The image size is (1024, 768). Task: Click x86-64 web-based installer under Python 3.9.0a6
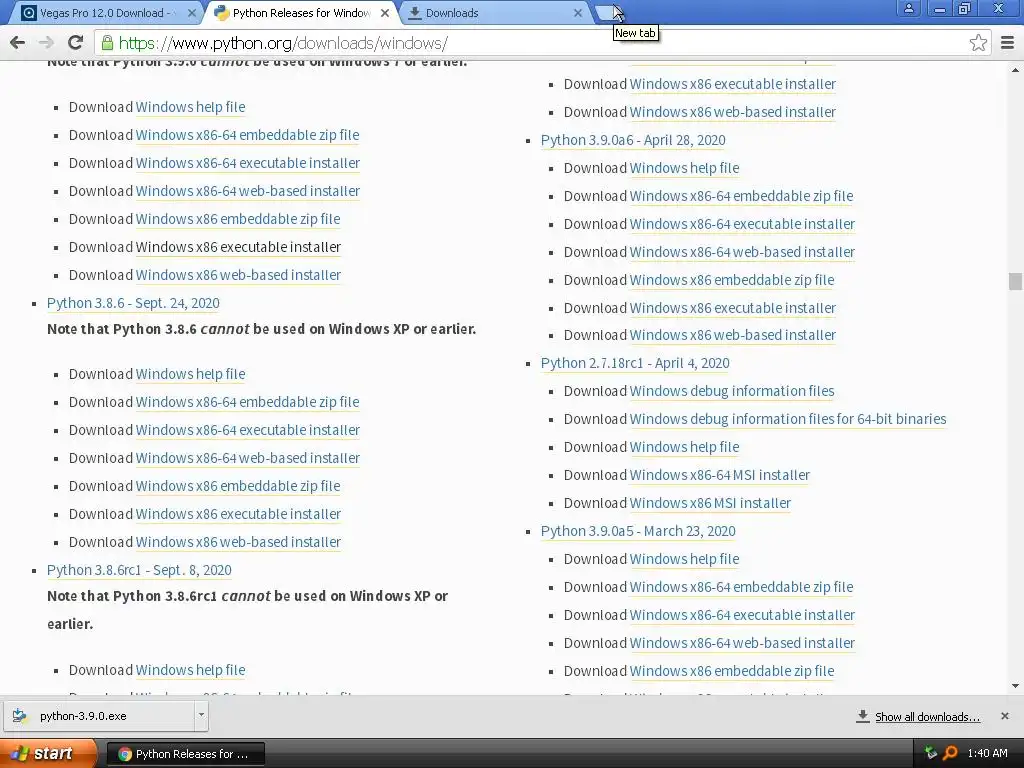(743, 253)
